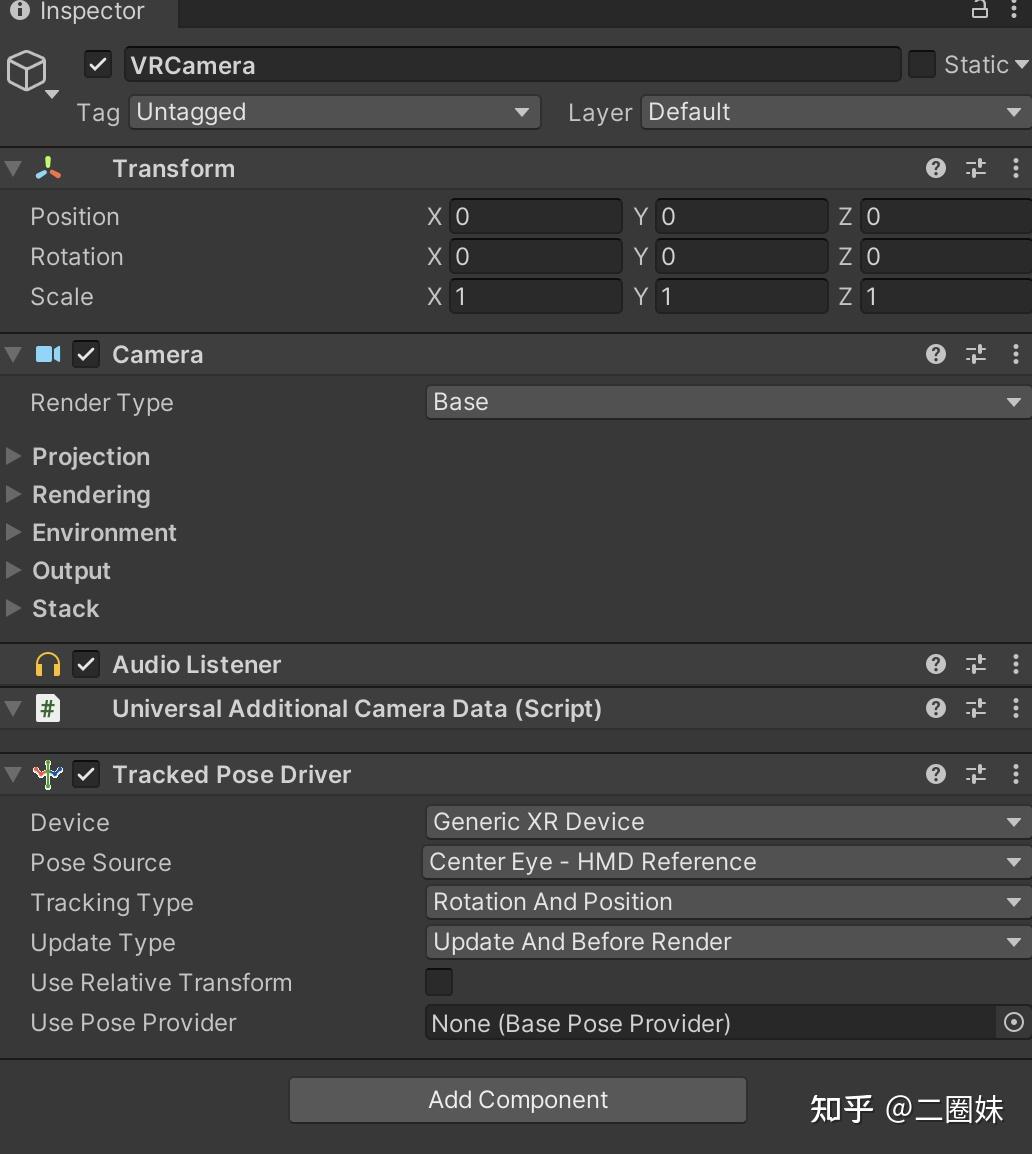Click the Audio Listener headphone icon
This screenshot has height=1154, width=1032.
pos(47,664)
